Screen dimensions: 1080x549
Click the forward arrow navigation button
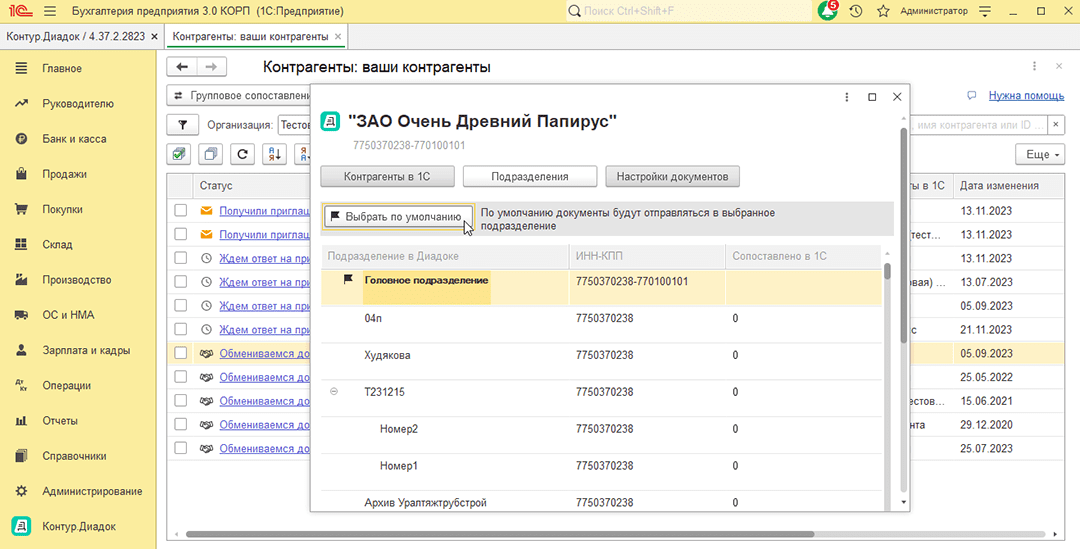pyautogui.click(x=211, y=67)
